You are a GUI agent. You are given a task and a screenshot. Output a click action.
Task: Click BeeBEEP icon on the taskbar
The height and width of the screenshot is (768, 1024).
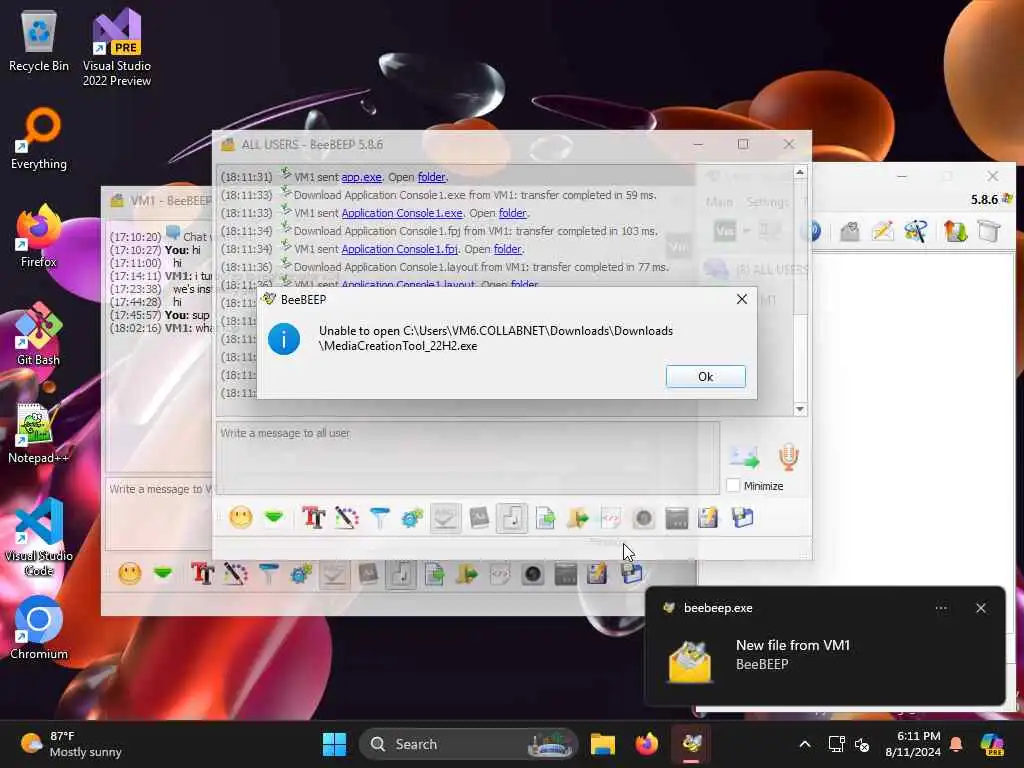click(x=692, y=744)
